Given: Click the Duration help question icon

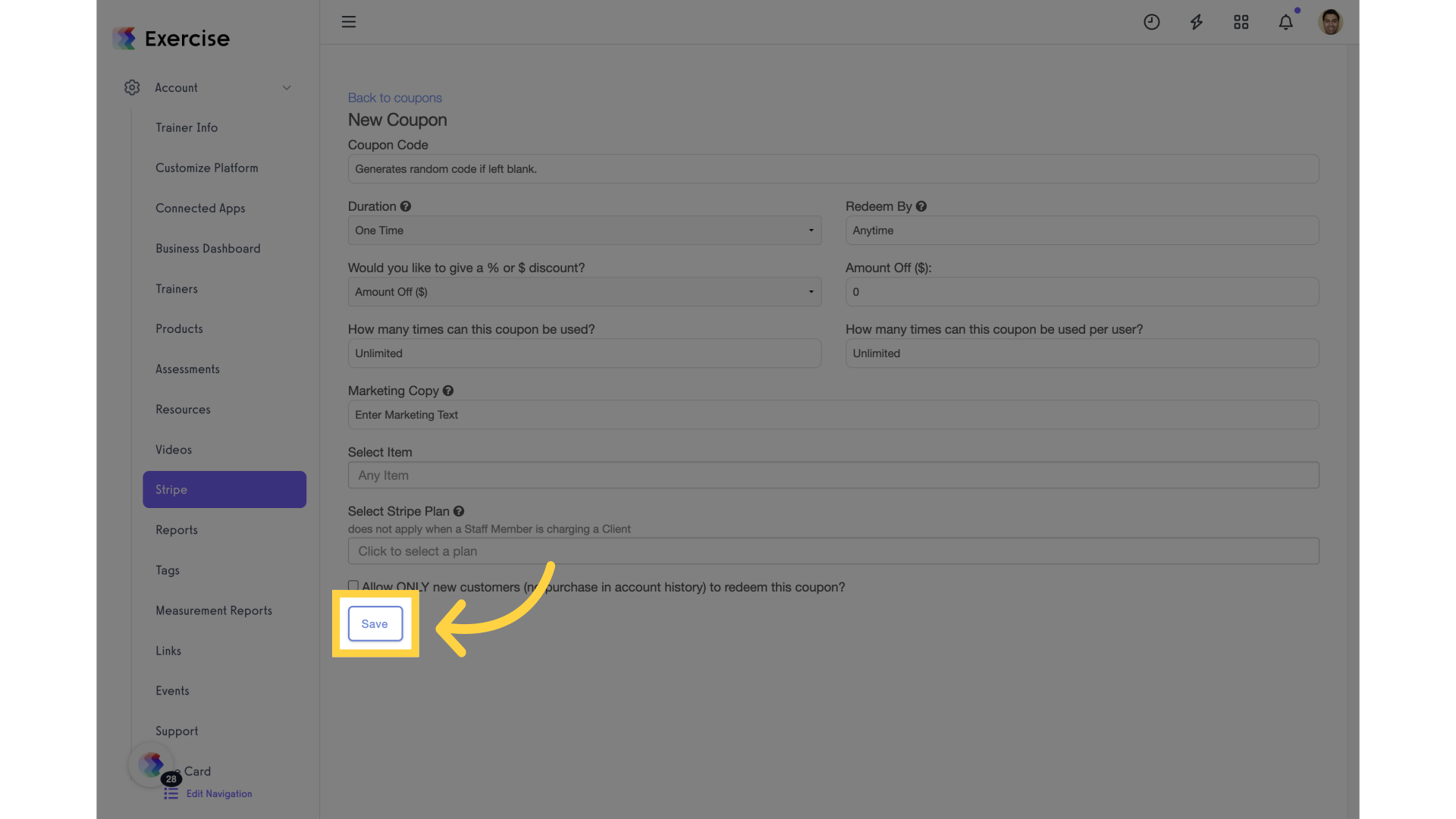Looking at the screenshot, I should tap(406, 206).
